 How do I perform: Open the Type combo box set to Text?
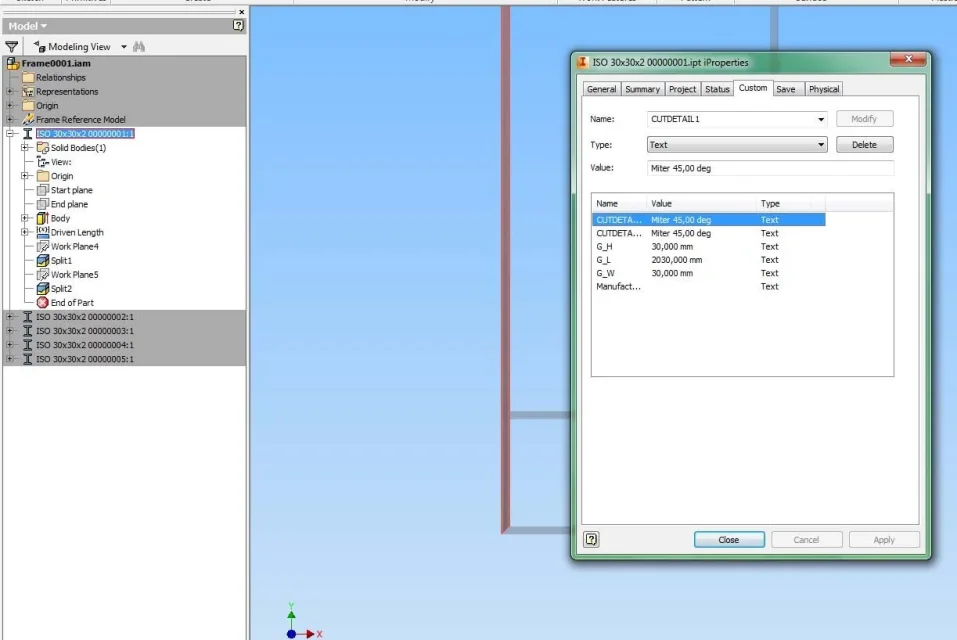pyautogui.click(x=737, y=145)
